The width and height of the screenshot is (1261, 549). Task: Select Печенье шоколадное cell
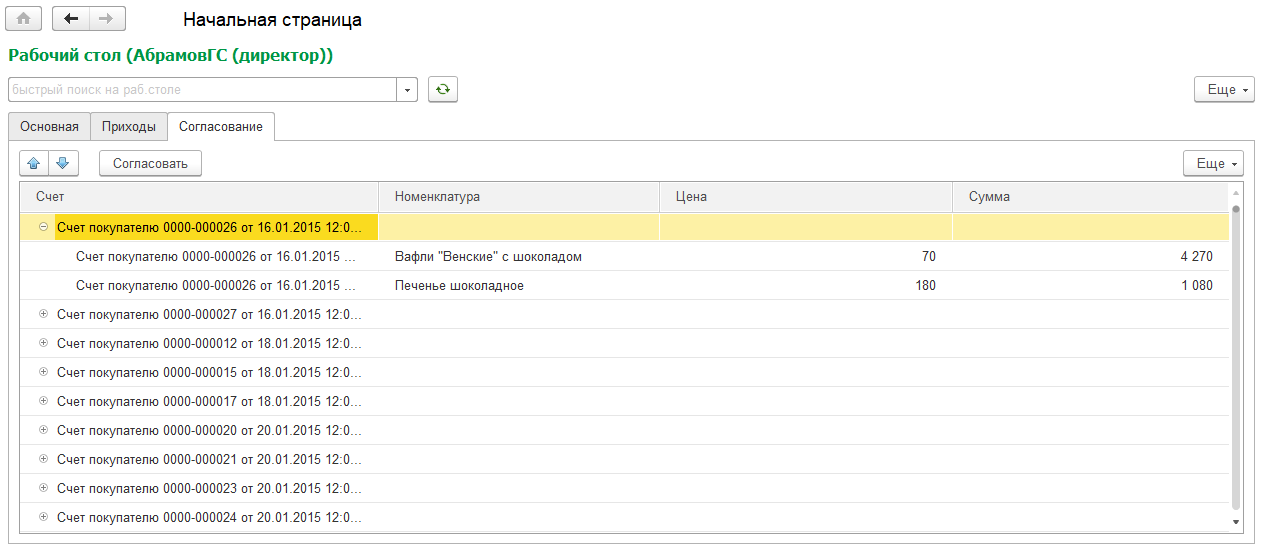[519, 286]
